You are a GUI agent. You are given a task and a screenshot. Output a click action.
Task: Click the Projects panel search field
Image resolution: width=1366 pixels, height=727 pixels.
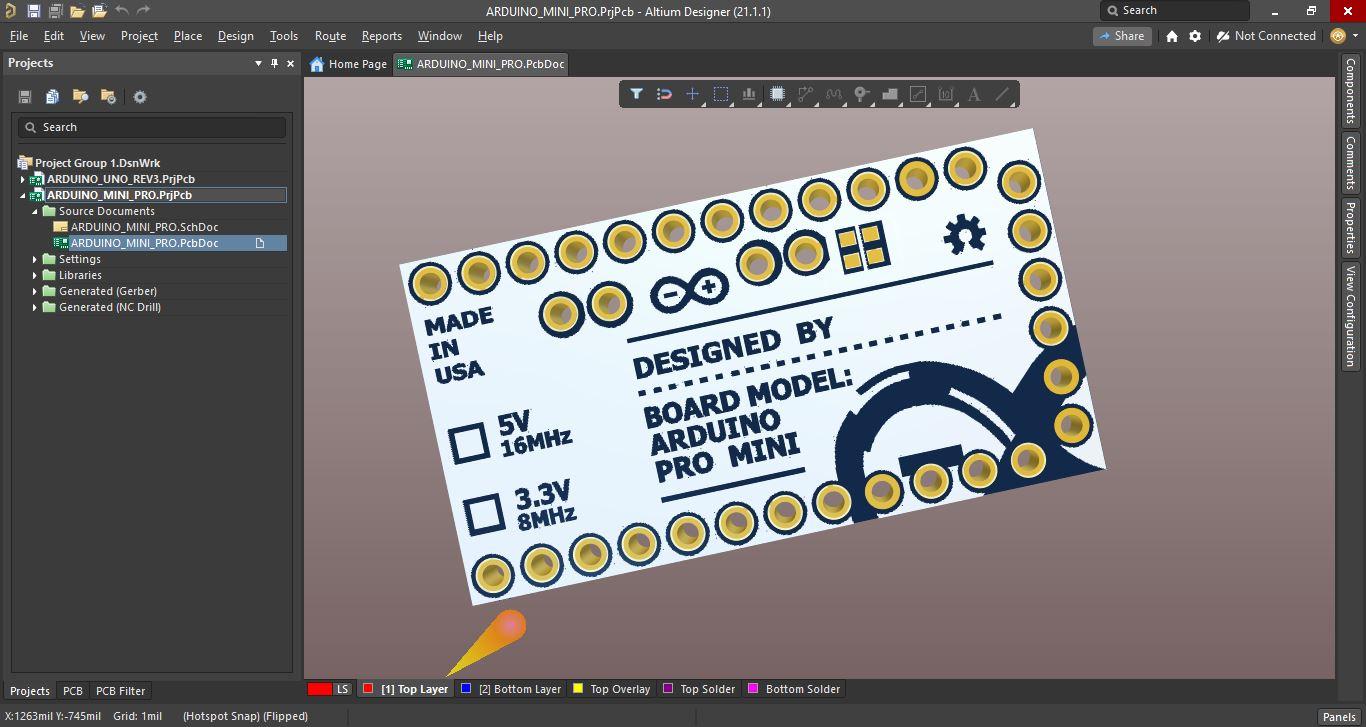(152, 127)
